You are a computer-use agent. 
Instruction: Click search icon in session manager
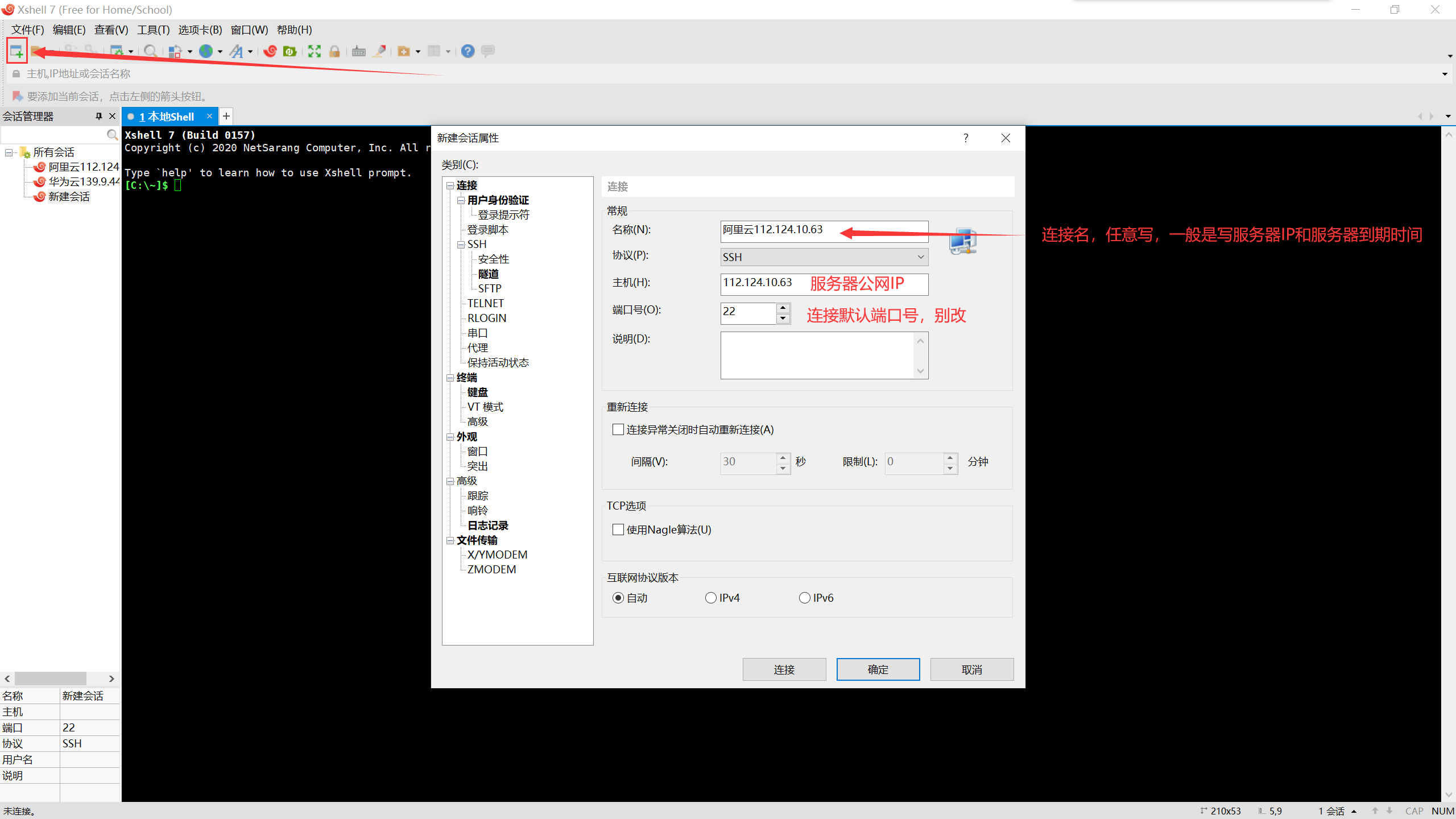pyautogui.click(x=112, y=135)
